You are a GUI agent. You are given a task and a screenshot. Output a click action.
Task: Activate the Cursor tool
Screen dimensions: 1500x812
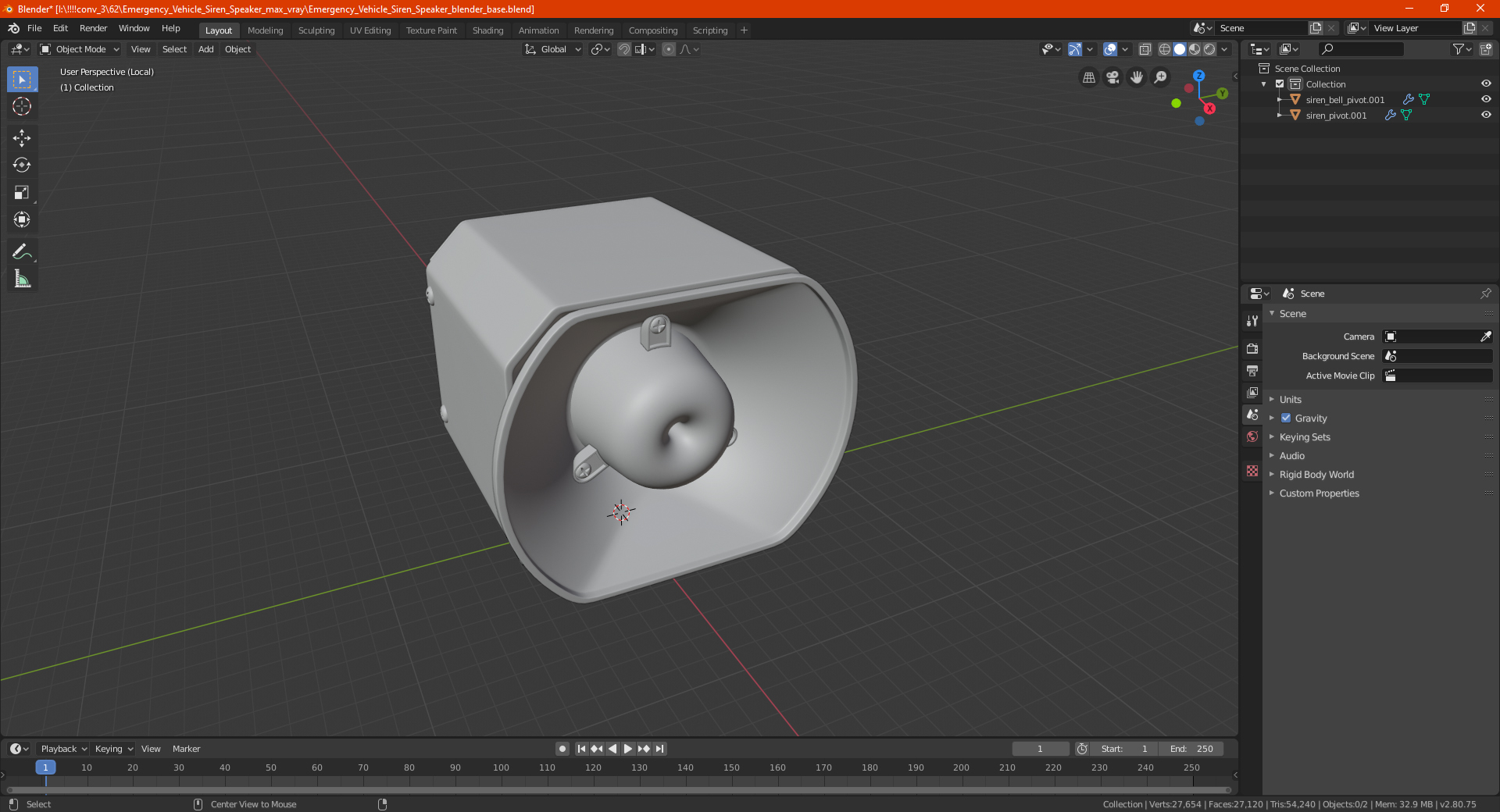point(22,107)
